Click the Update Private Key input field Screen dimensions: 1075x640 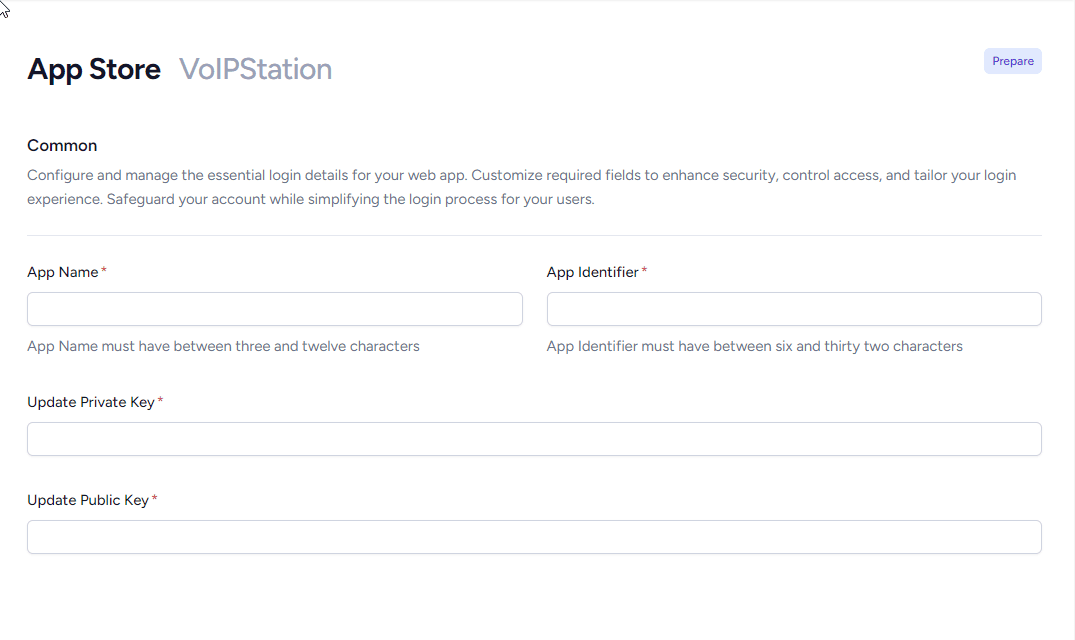pyautogui.click(x=534, y=439)
